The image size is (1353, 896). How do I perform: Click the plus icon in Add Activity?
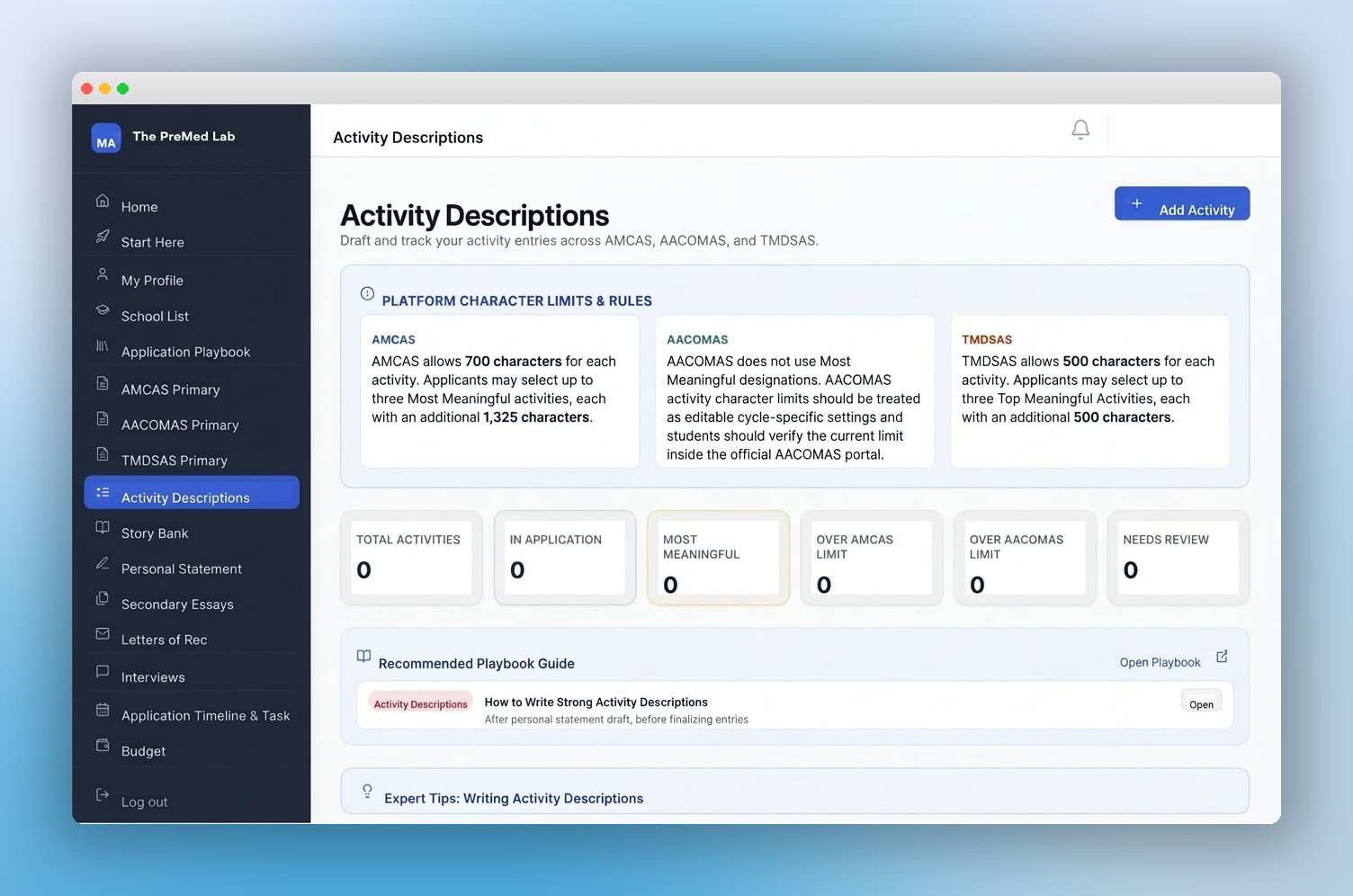pos(1137,203)
